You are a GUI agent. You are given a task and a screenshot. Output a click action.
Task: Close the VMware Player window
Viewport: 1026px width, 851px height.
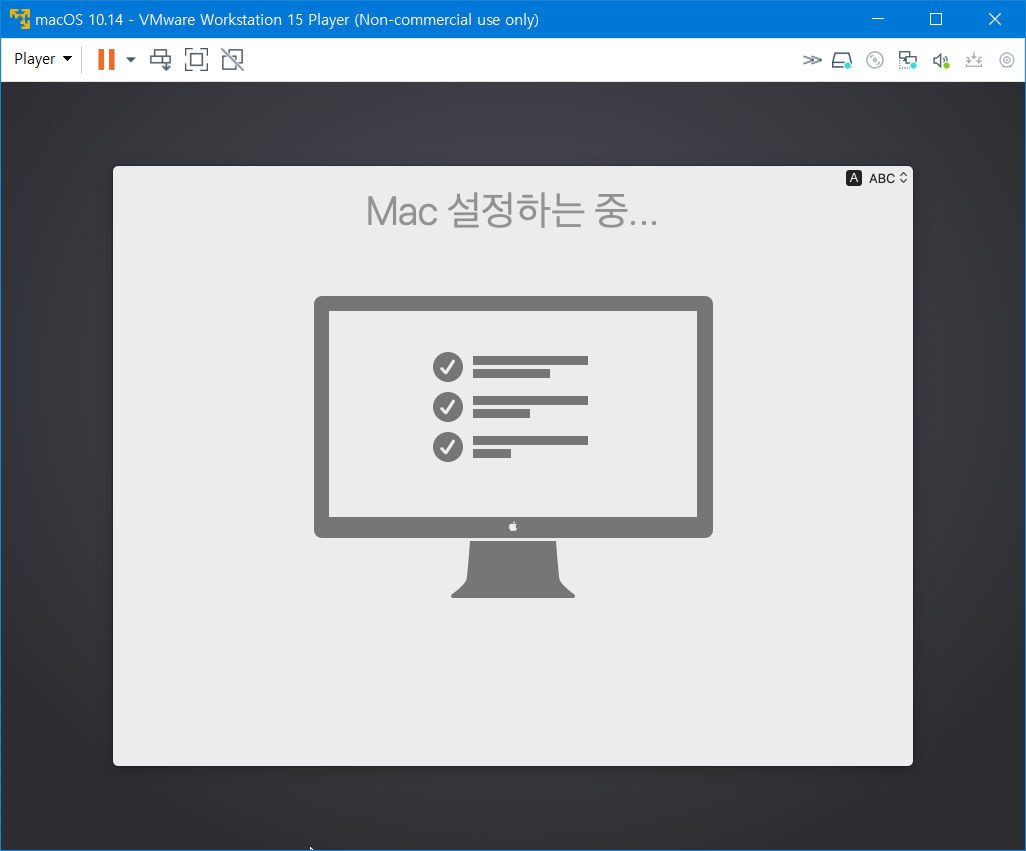pyautogui.click(x=995, y=19)
